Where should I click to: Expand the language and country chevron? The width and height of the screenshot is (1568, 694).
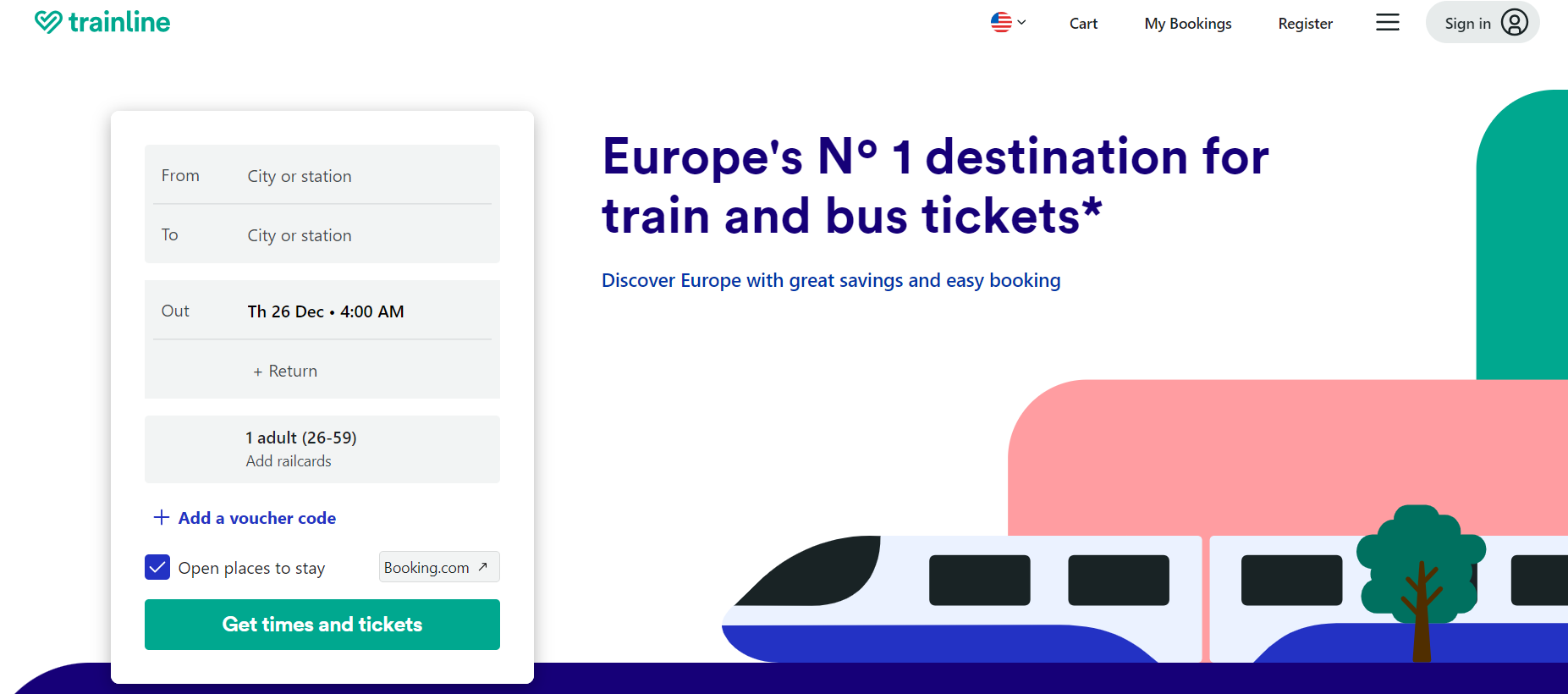coord(1021,23)
